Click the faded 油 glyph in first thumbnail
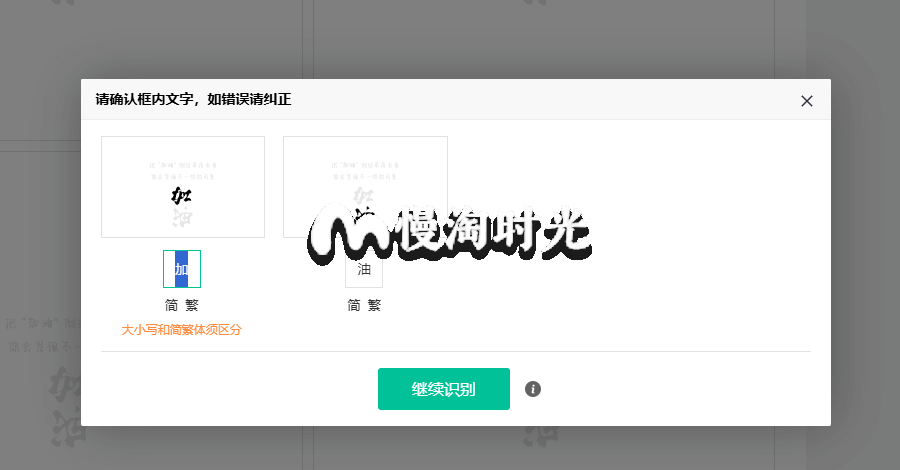This screenshot has width=900, height=470. 183,217
